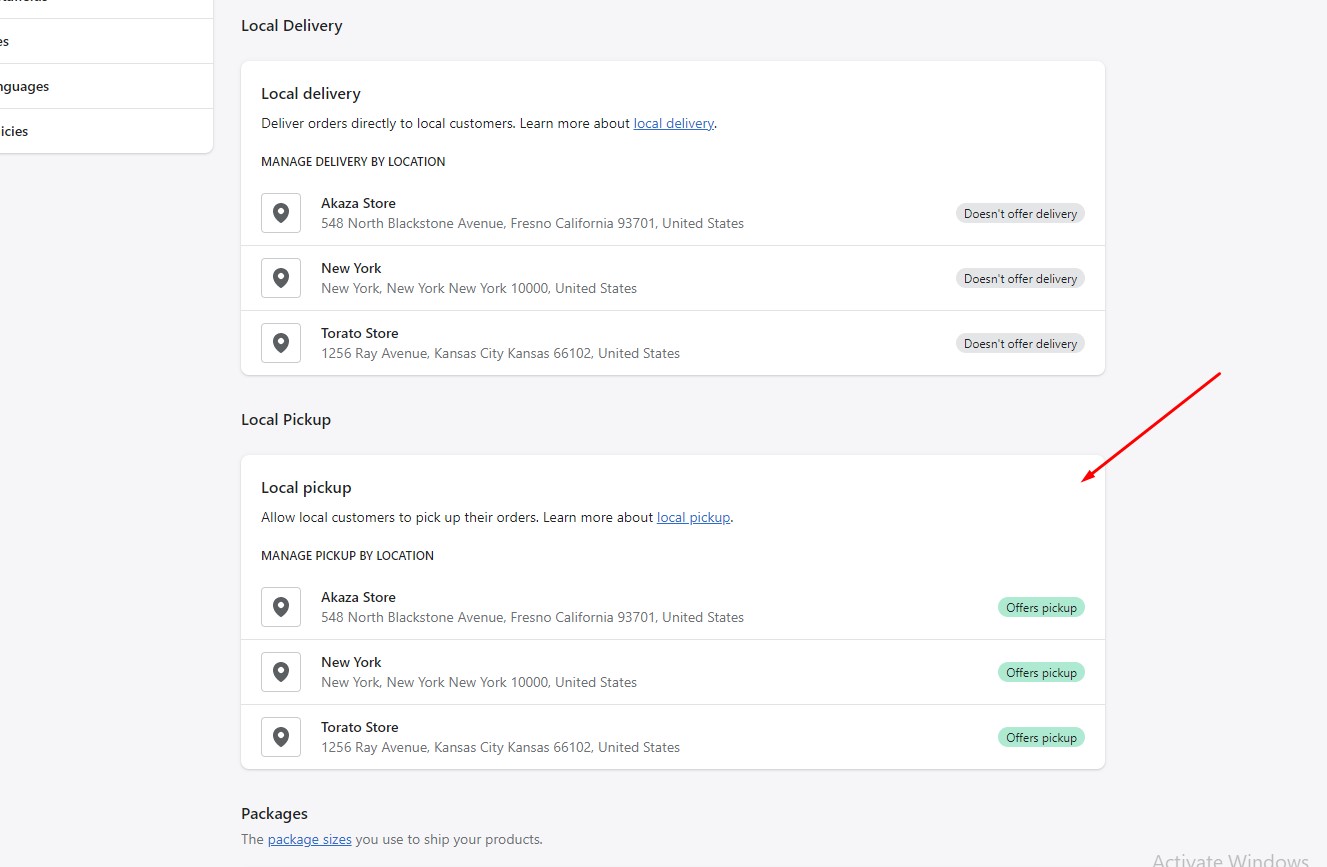Follow the 'package sizes' link
The image size is (1327, 867).
pos(309,840)
